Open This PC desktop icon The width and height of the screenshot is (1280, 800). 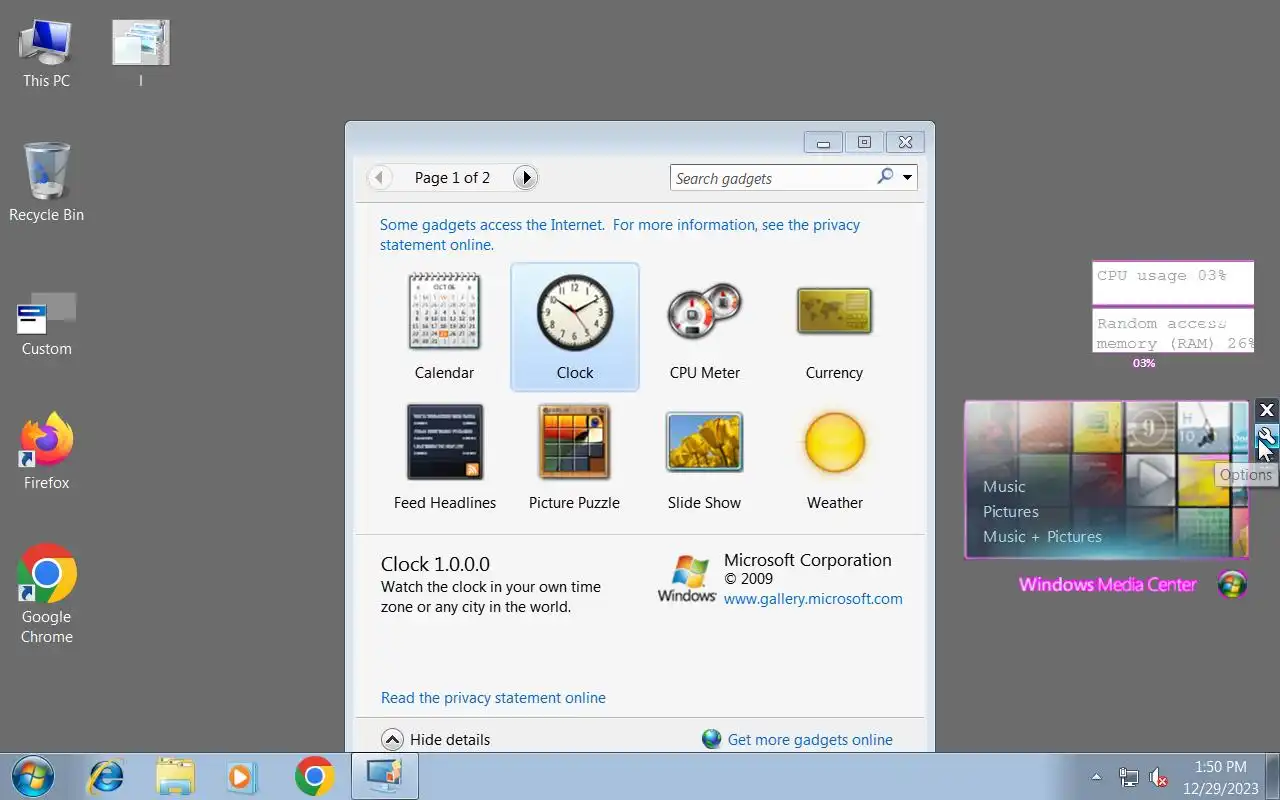tap(46, 54)
